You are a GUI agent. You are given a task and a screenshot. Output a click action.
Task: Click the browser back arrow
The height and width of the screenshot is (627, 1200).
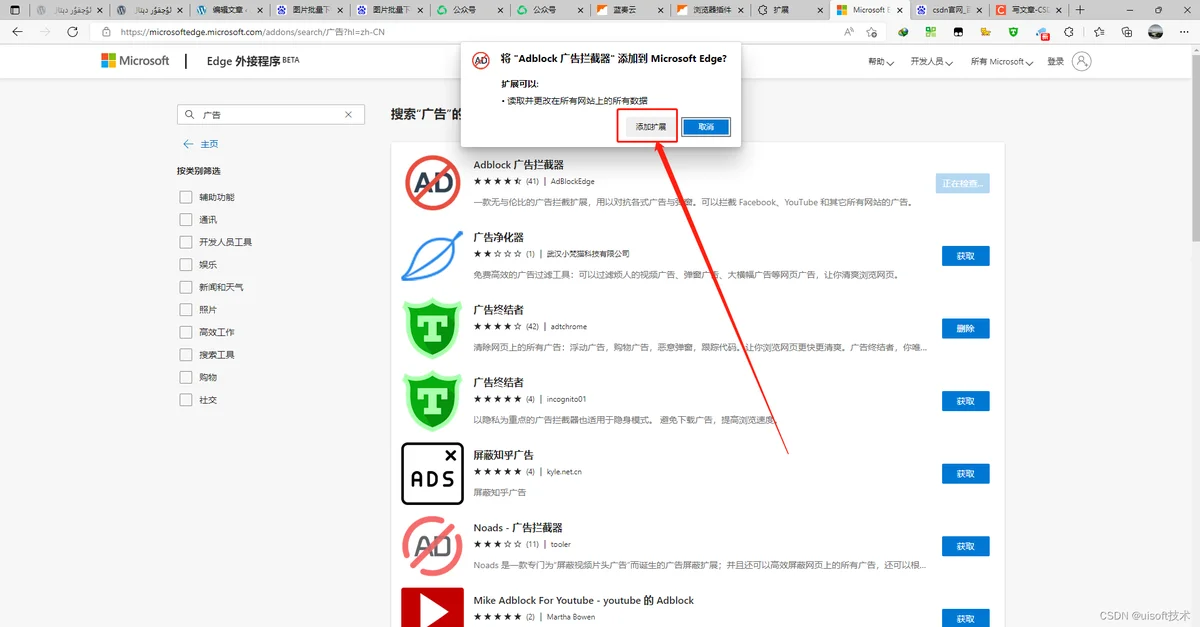pos(18,31)
